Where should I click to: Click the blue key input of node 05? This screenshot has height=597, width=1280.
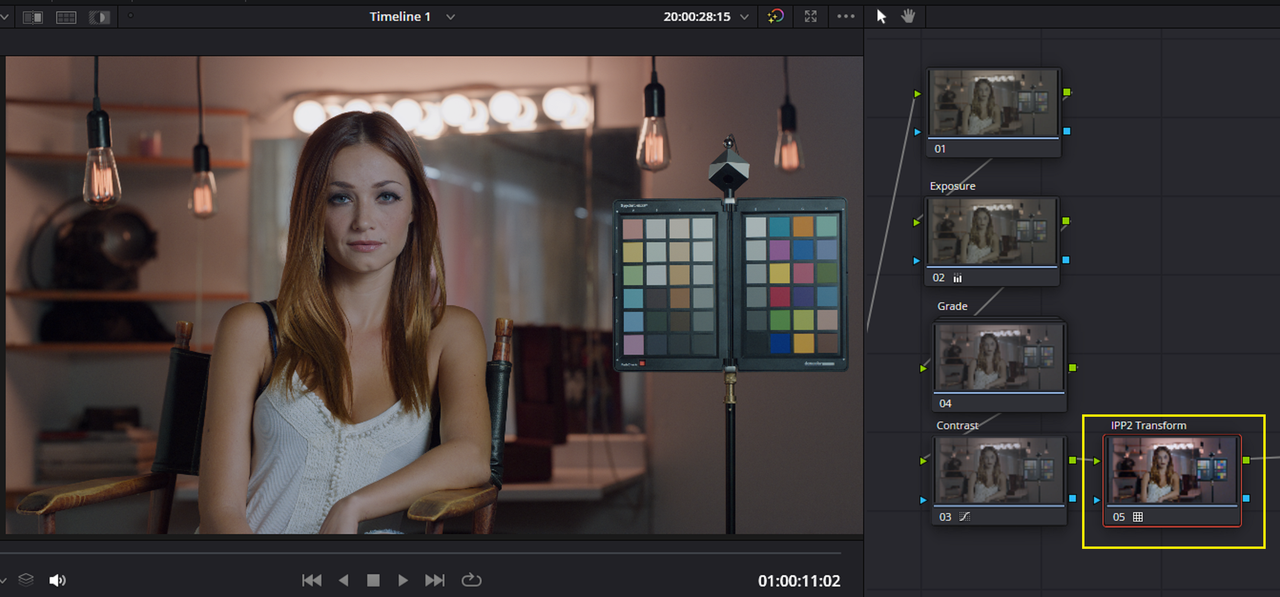(1097, 498)
